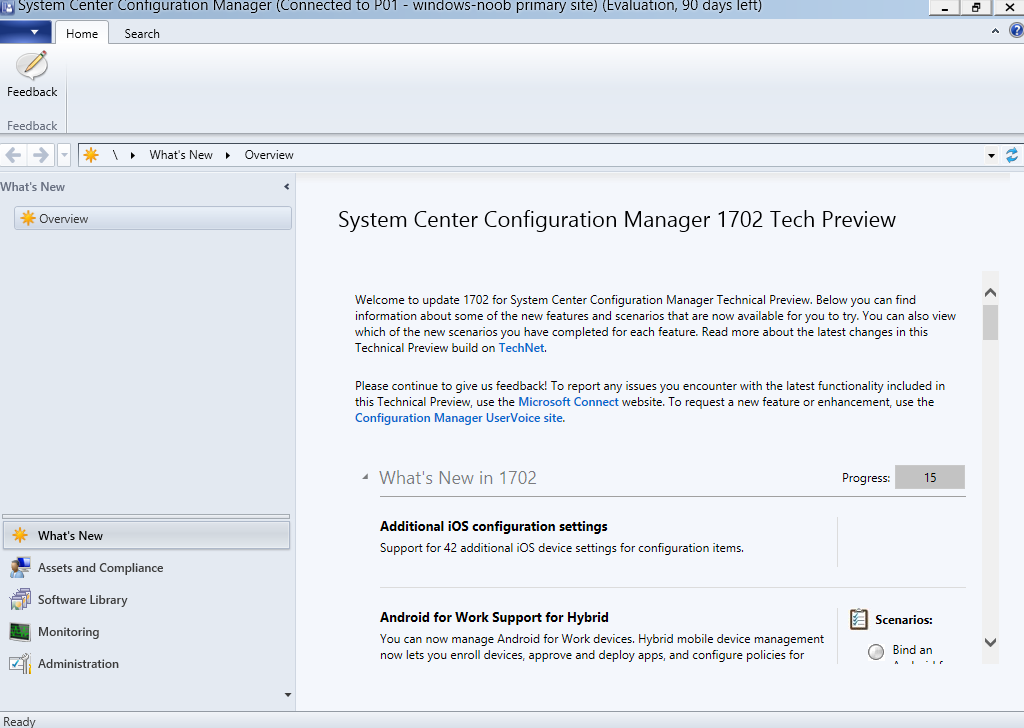Collapse the What's New in 1702 section

[365, 477]
